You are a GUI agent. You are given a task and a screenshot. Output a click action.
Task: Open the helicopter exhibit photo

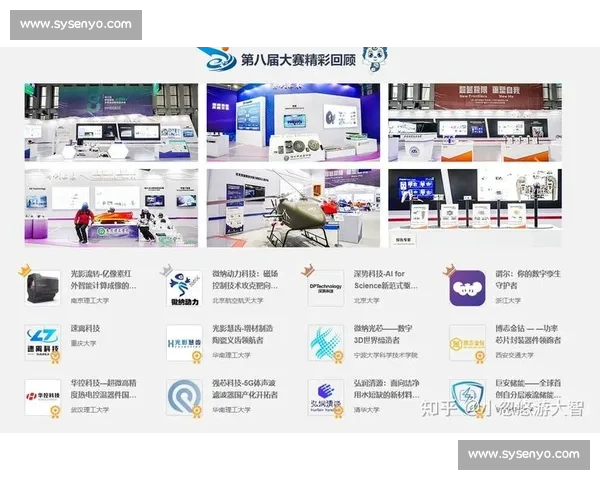click(293, 208)
